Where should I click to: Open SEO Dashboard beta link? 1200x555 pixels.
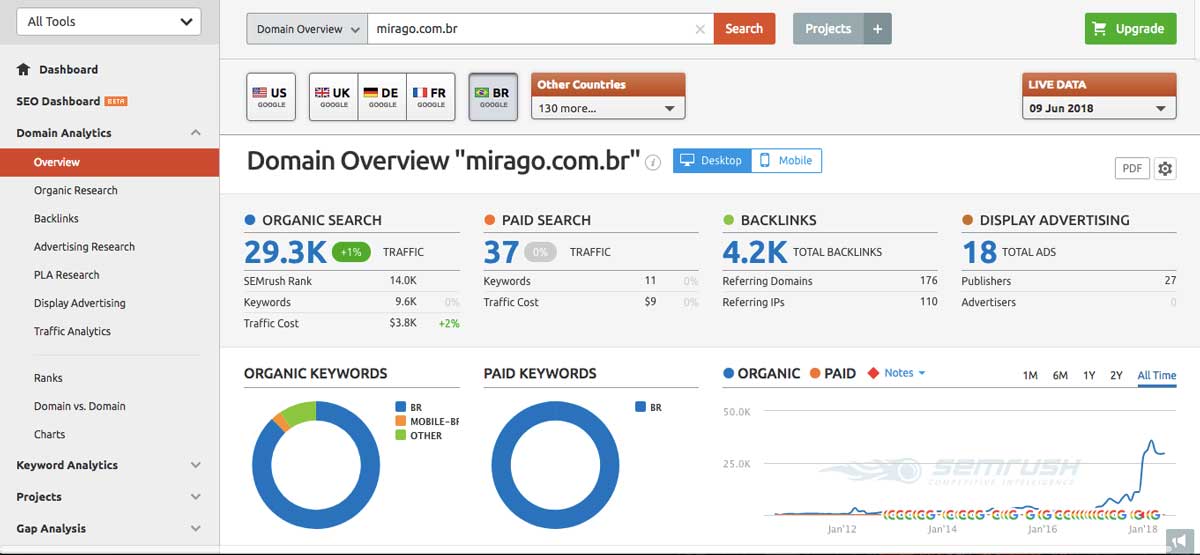(71, 101)
